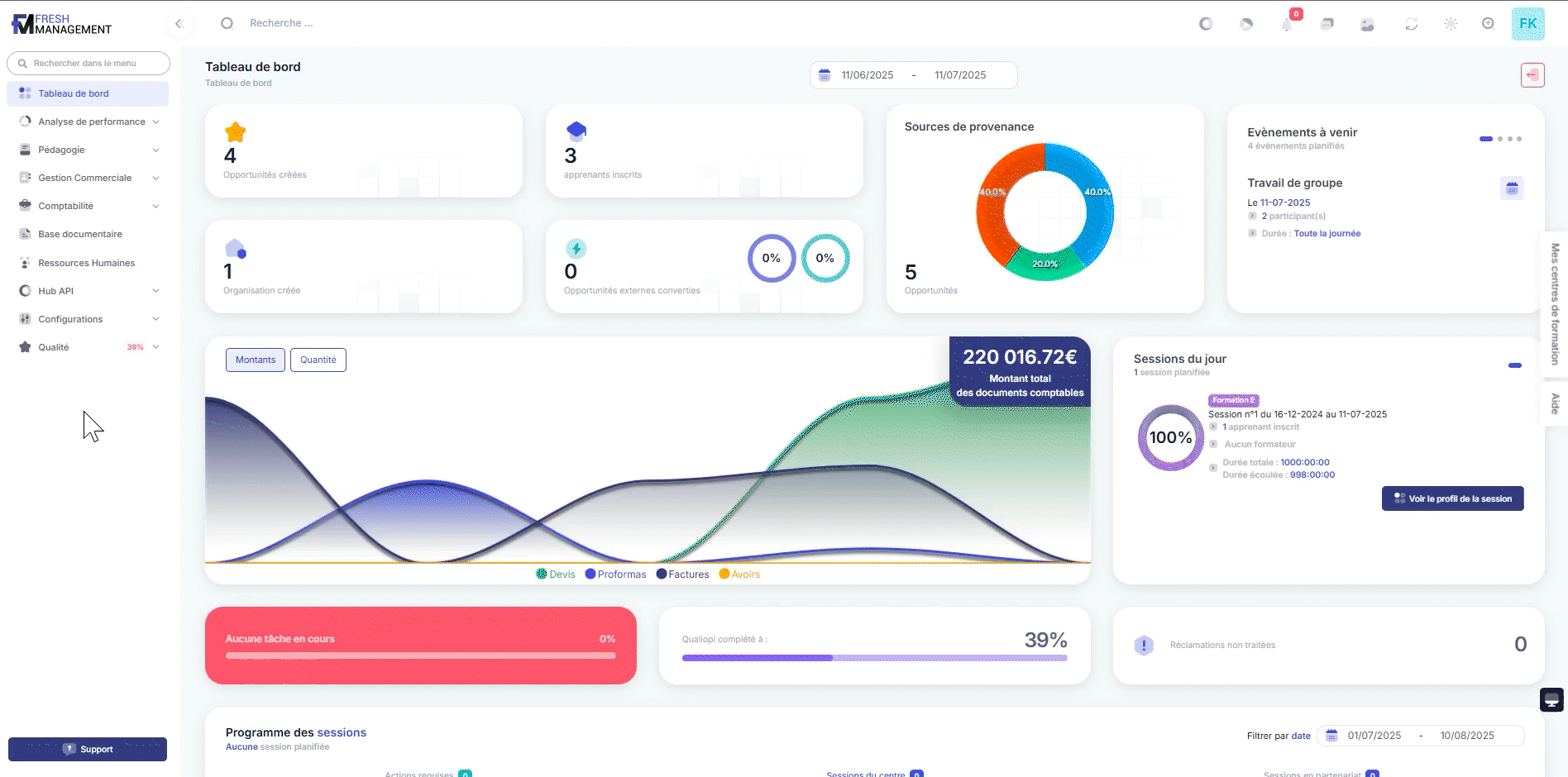Switch the chart to Quantité
Image resolution: width=1568 pixels, height=777 pixels.
(x=318, y=360)
